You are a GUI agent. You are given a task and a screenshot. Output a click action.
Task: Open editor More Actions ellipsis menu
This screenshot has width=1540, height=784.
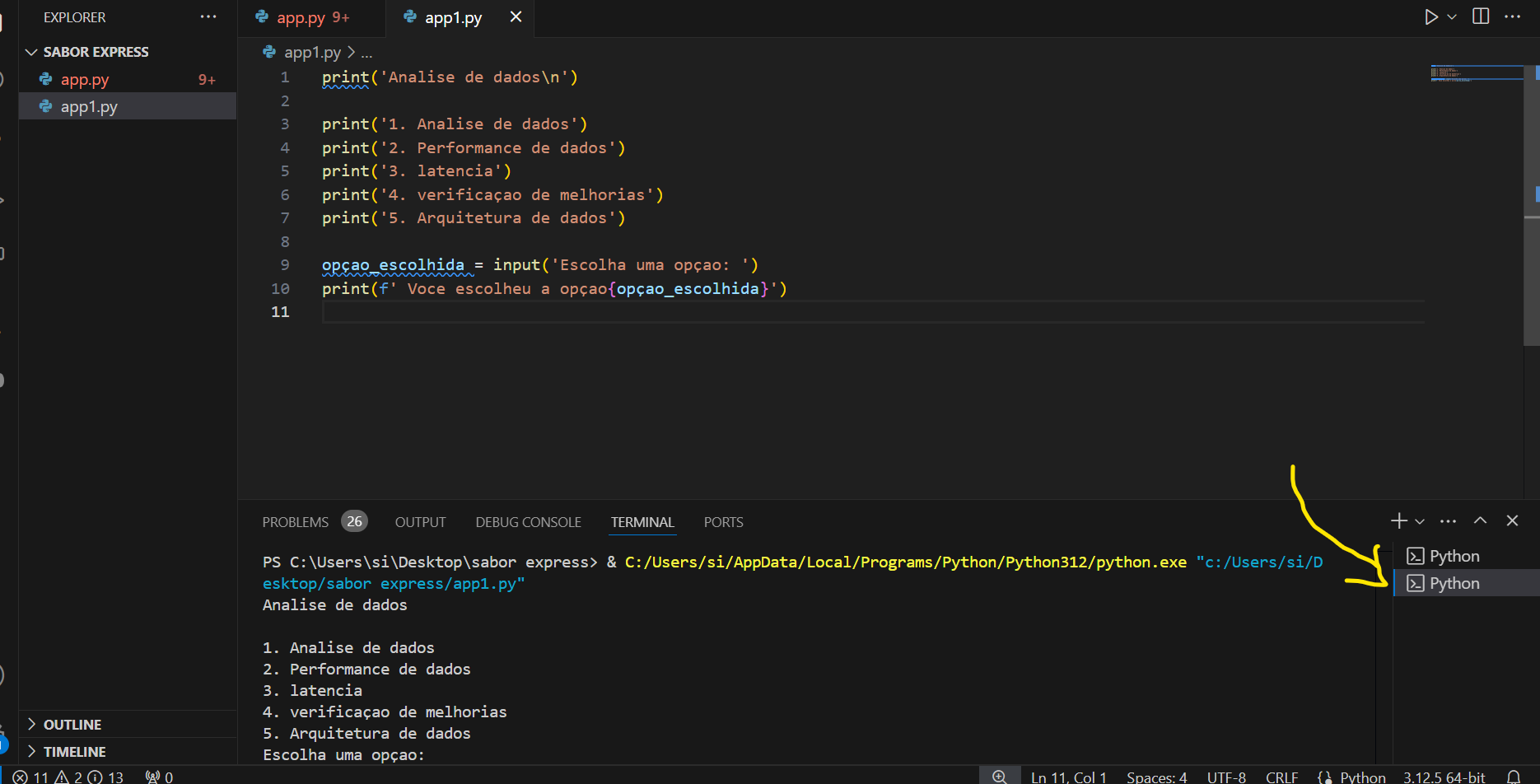pos(1512,16)
